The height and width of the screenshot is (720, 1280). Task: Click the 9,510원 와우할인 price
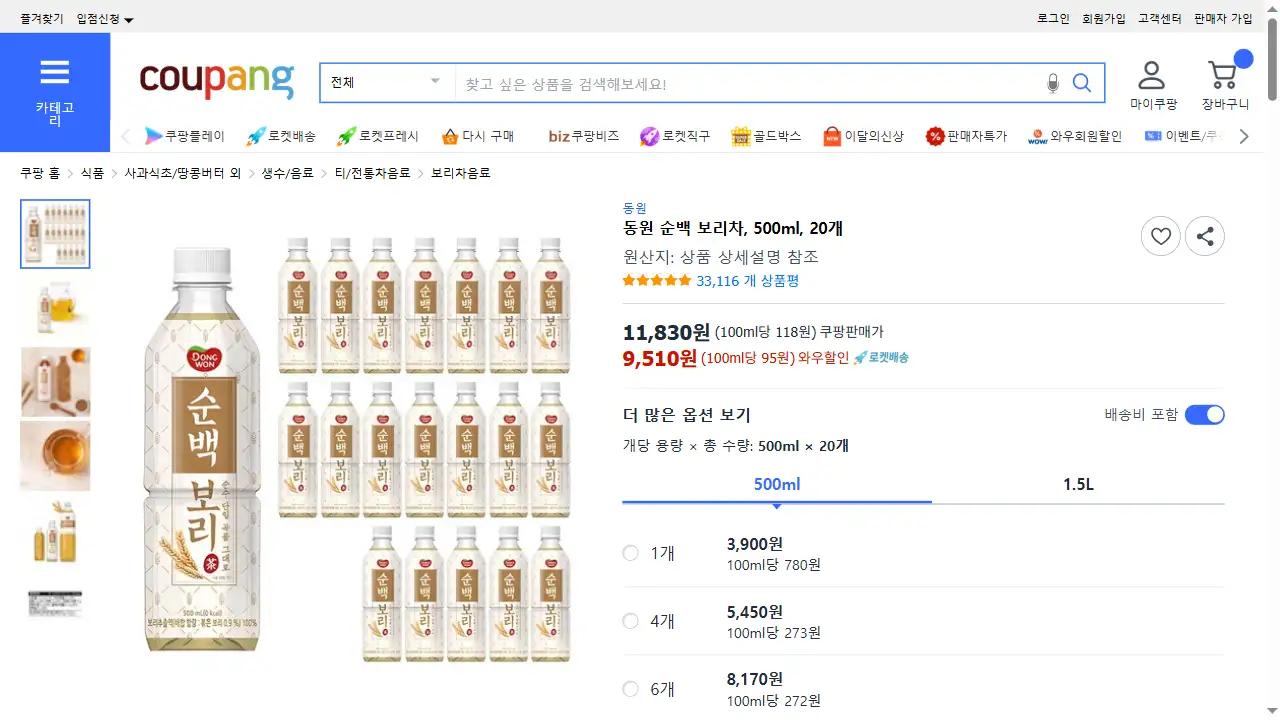coord(660,358)
